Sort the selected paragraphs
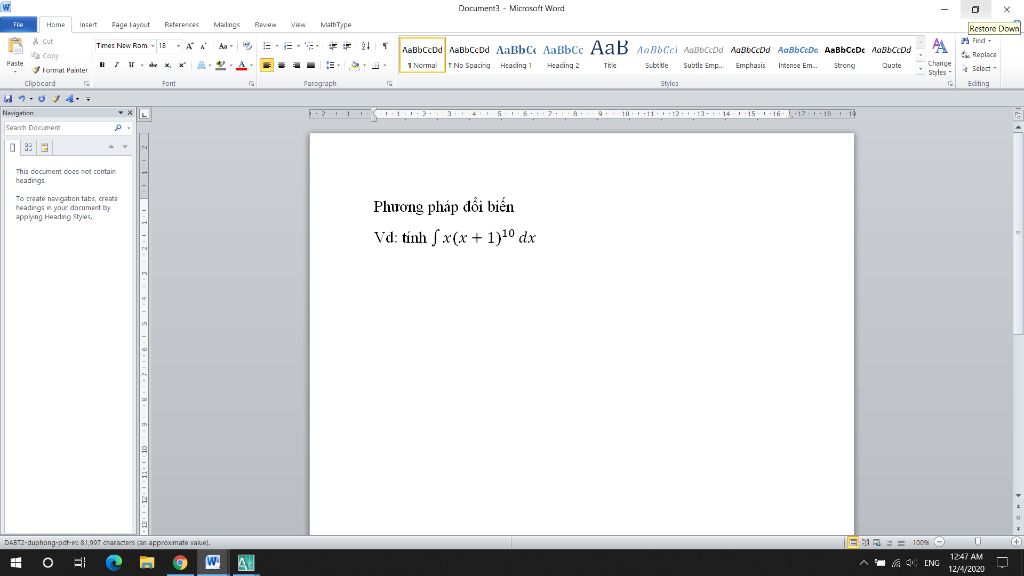 366,46
